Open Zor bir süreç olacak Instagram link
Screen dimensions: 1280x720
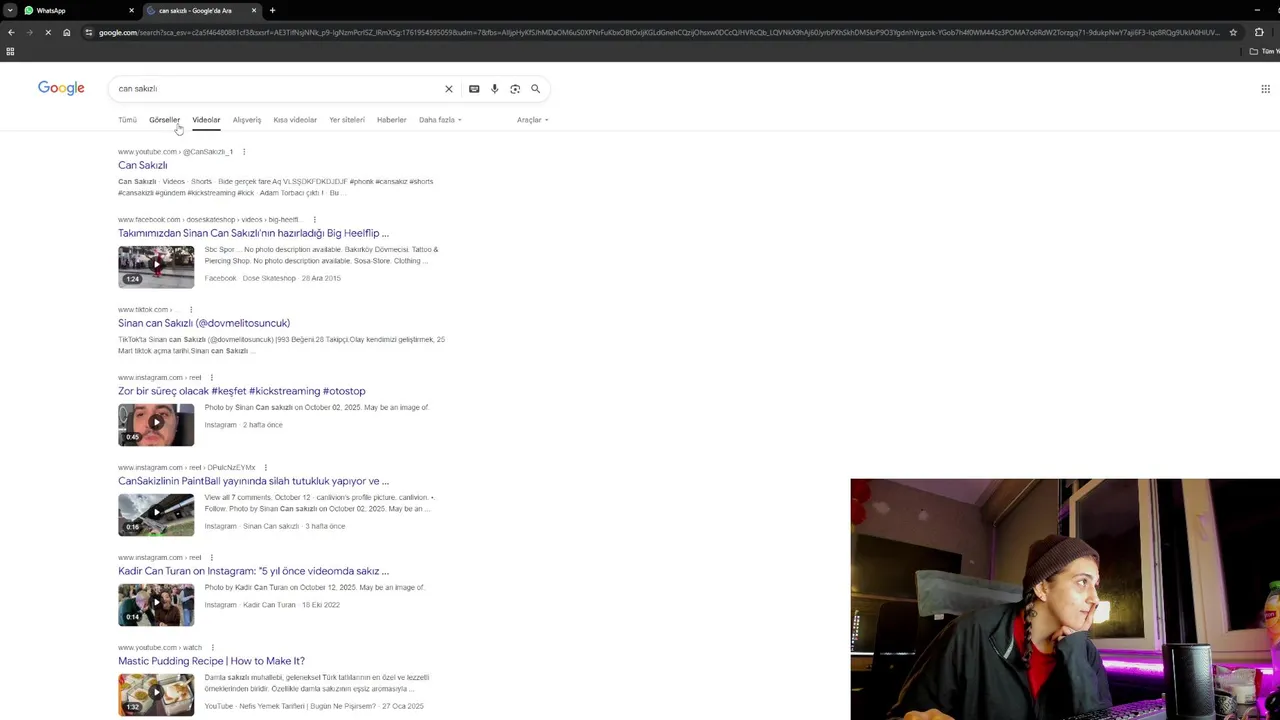pos(242,391)
